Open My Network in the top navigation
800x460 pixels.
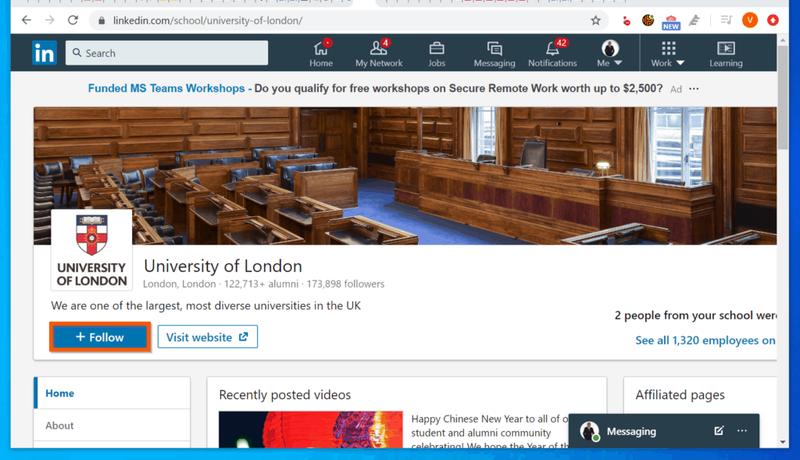(x=379, y=54)
